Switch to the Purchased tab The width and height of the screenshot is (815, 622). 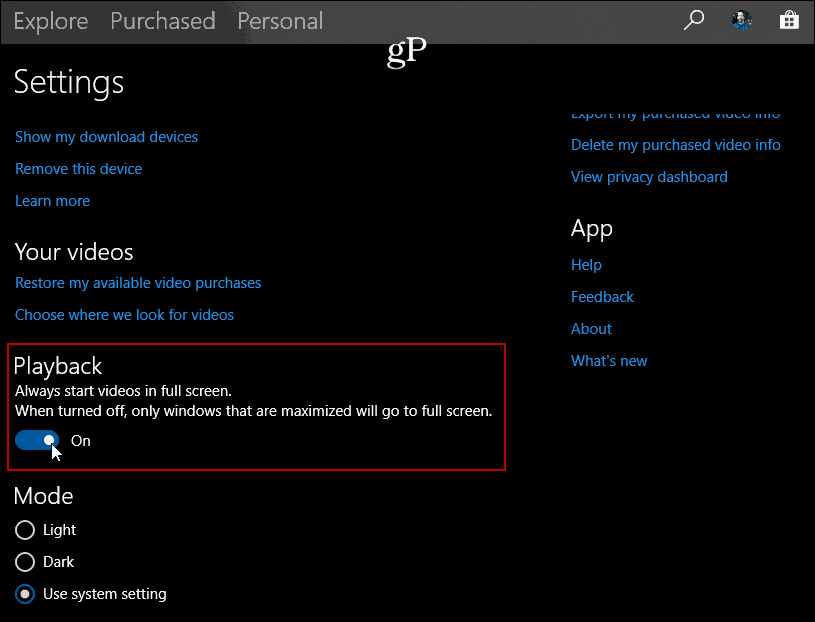pos(163,21)
